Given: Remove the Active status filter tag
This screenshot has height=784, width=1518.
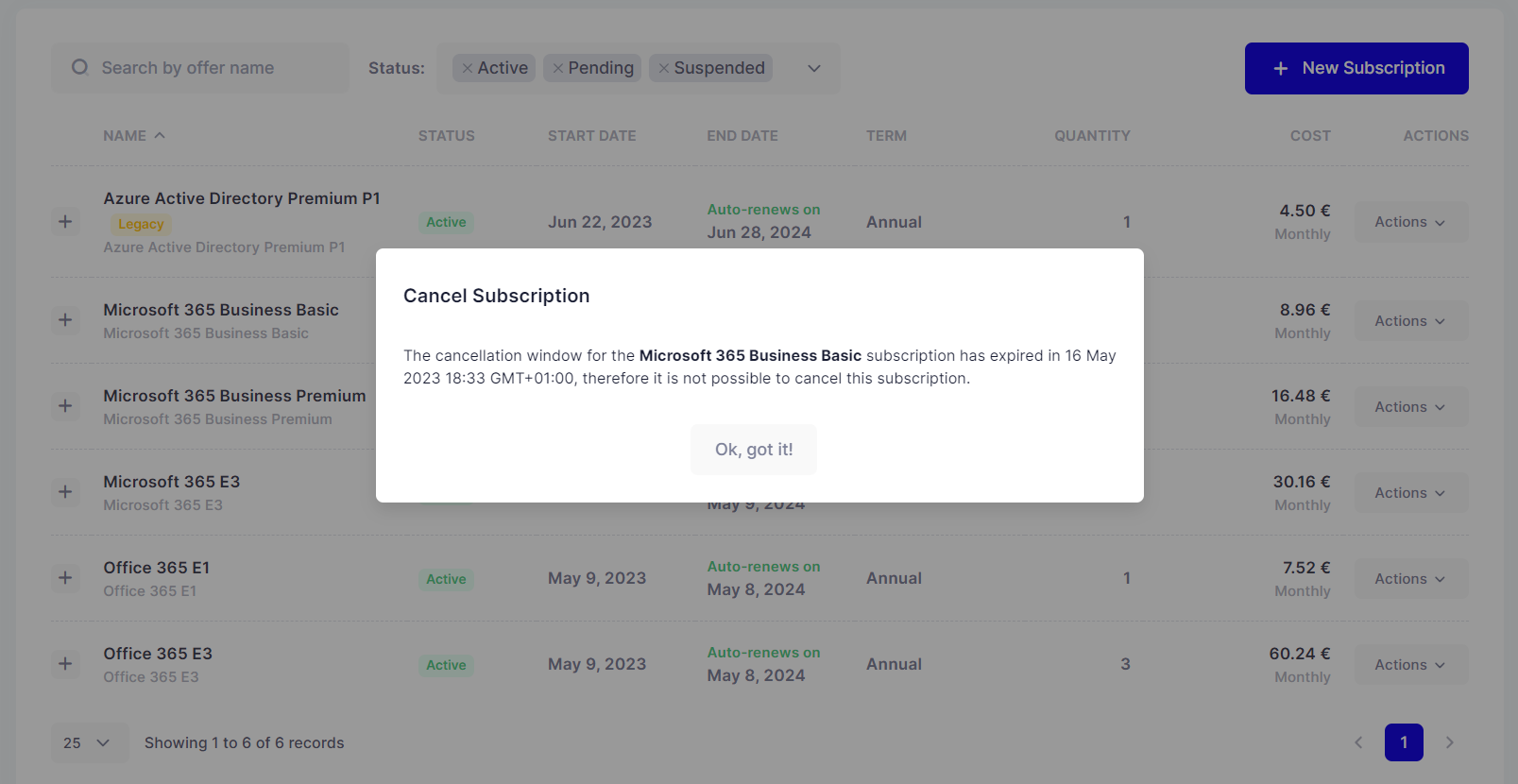Looking at the screenshot, I should point(467,68).
